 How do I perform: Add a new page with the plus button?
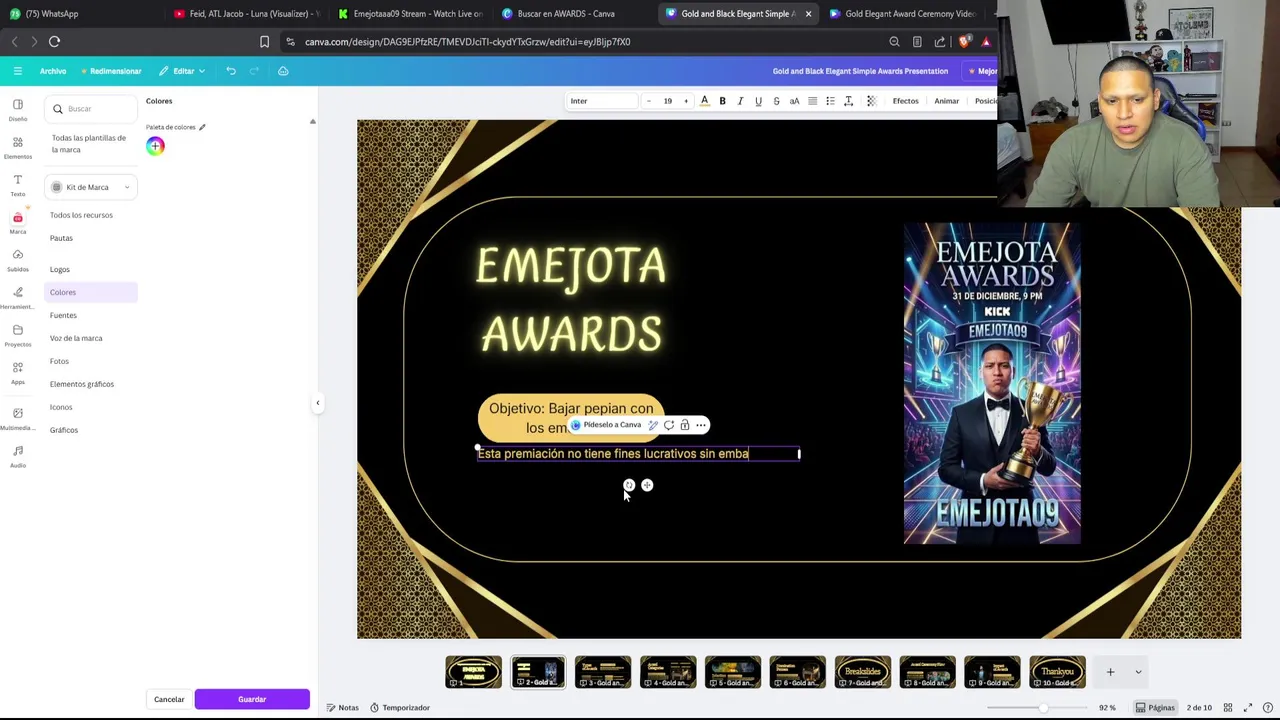point(1110,672)
